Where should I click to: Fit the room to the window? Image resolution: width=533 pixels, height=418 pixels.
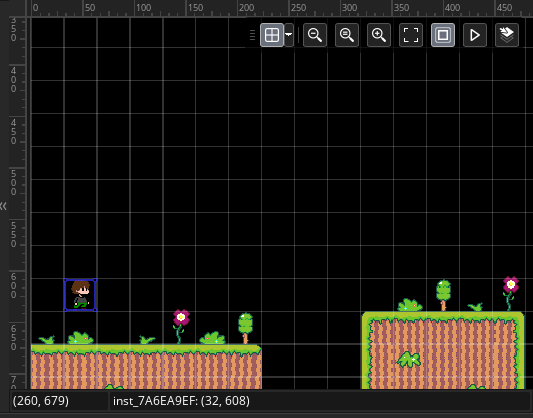pyautogui.click(x=411, y=35)
